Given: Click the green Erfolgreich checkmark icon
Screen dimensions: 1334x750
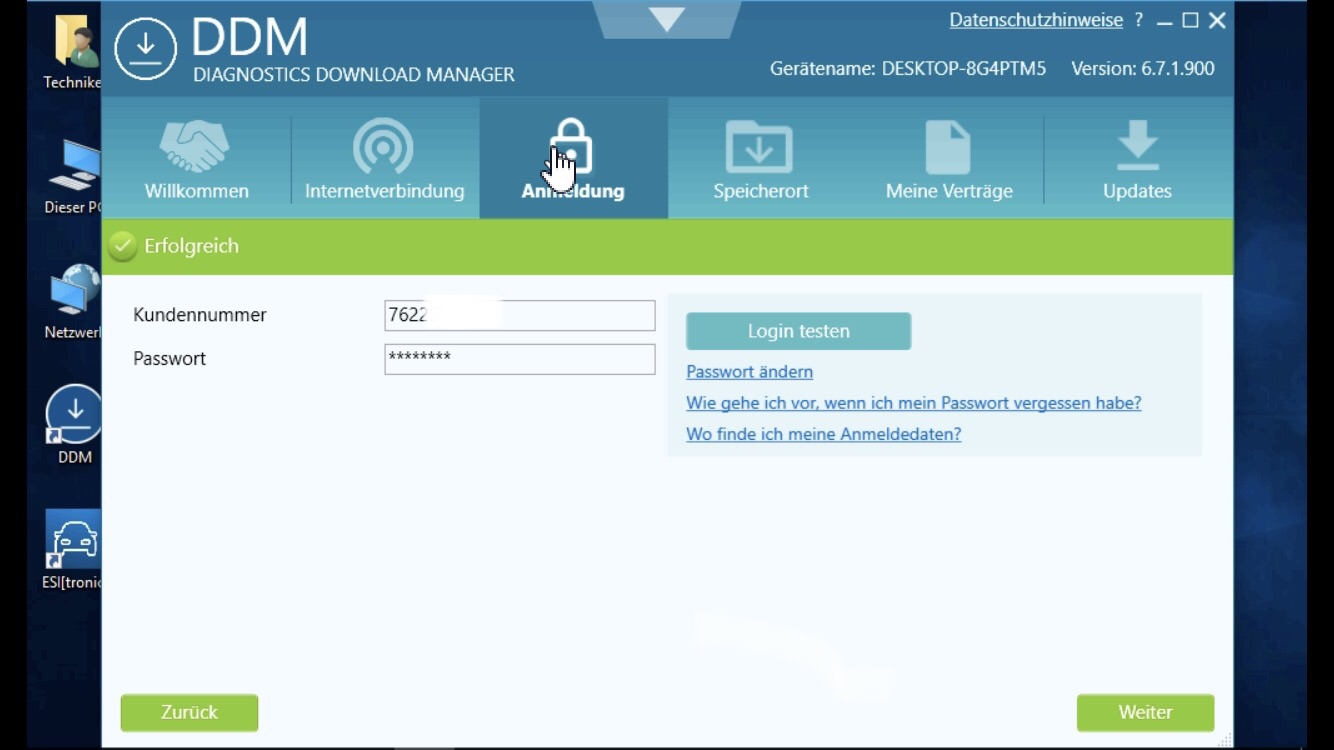Looking at the screenshot, I should (x=122, y=246).
